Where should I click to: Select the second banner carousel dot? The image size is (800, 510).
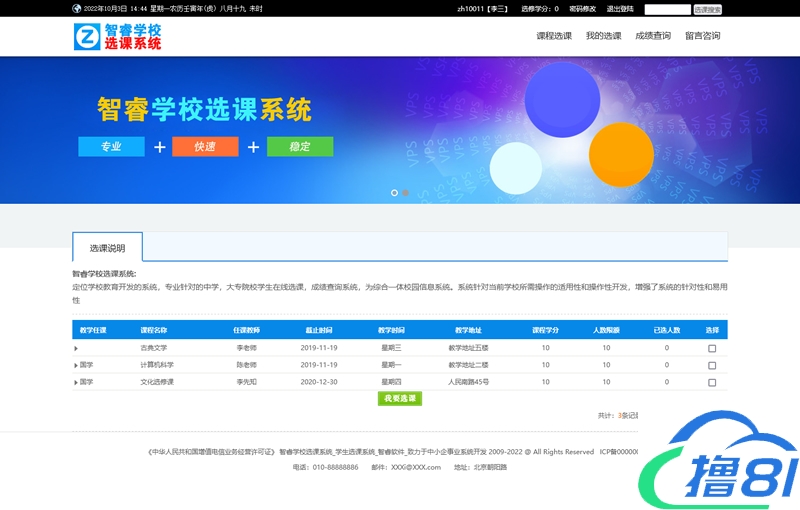[406, 193]
